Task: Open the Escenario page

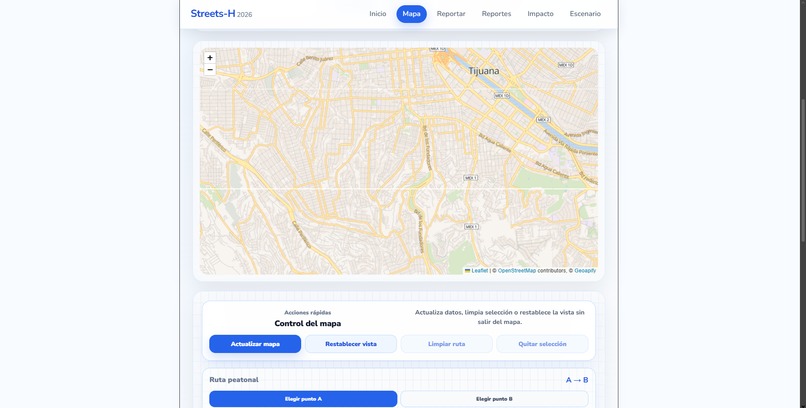Action: coord(585,14)
